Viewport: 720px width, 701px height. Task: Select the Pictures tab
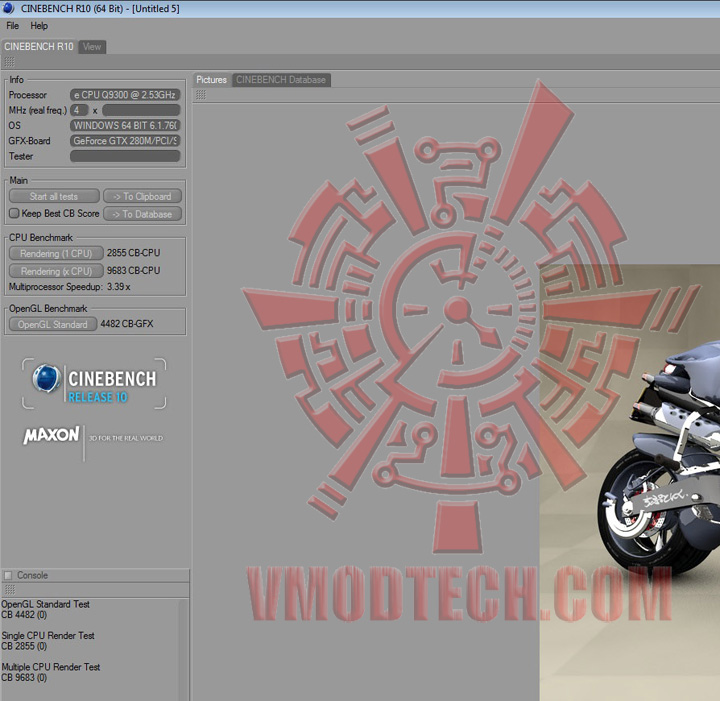coord(212,80)
